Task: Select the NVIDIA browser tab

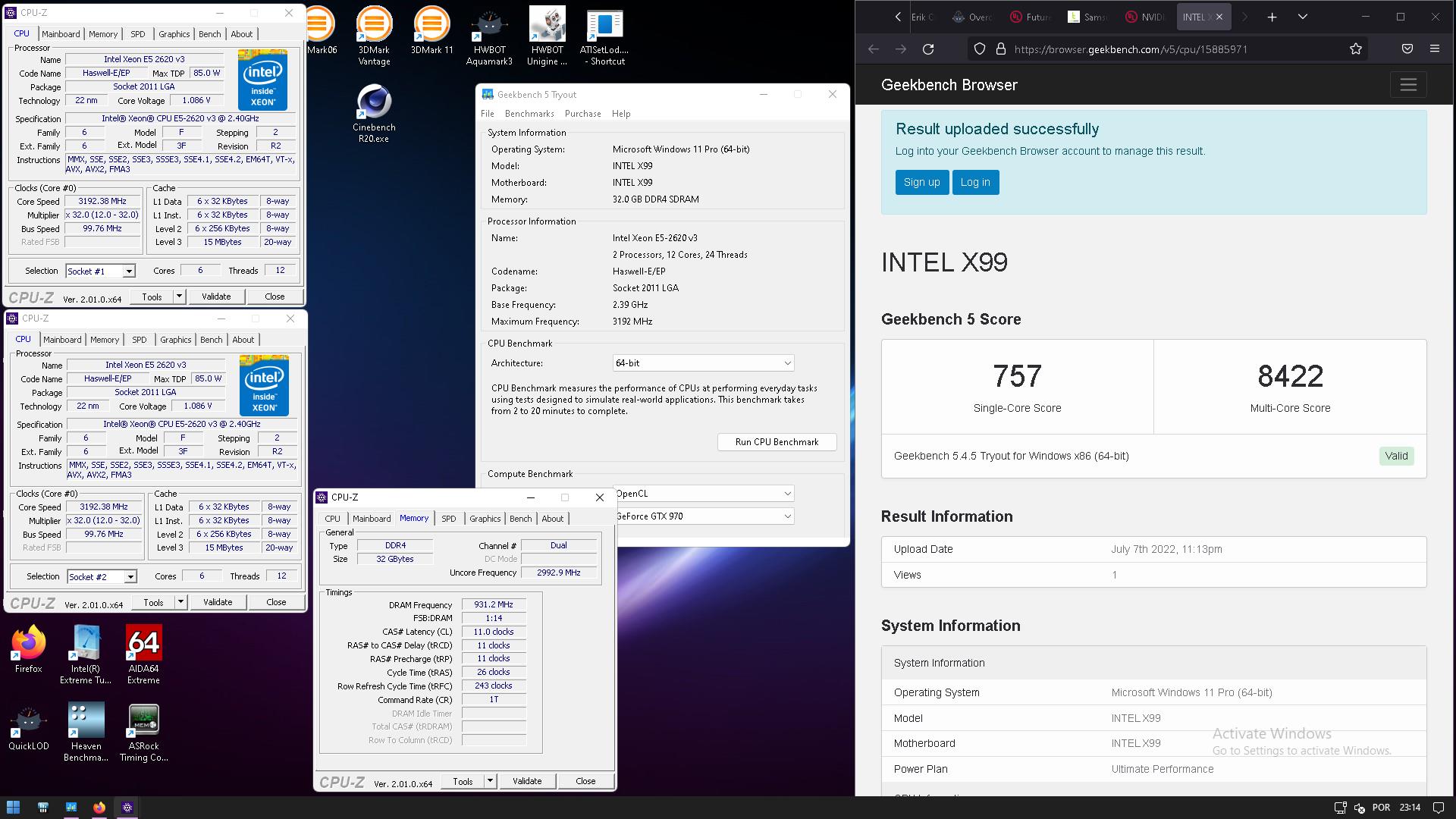Action: [1145, 17]
